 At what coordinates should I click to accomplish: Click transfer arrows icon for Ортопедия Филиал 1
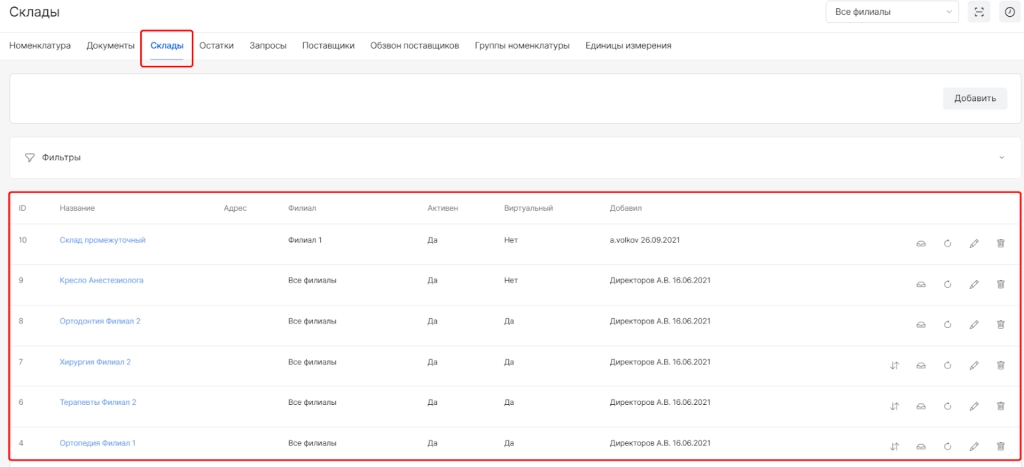click(894, 446)
